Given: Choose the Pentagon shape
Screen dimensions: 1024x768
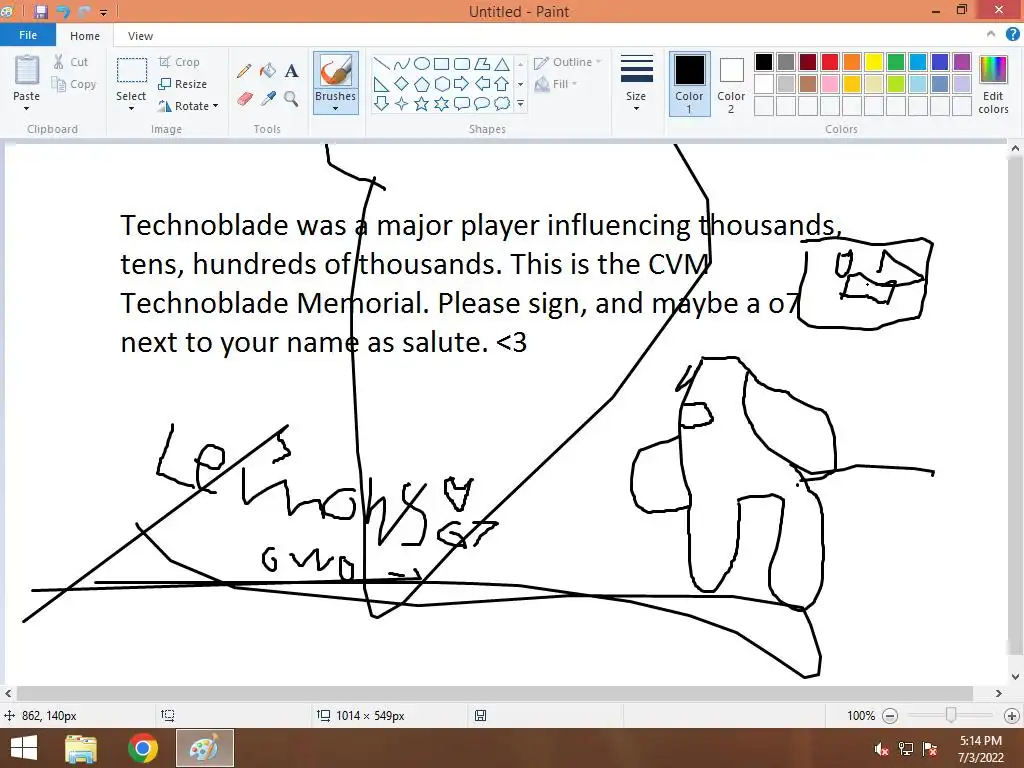Looking at the screenshot, I should (x=422, y=84).
